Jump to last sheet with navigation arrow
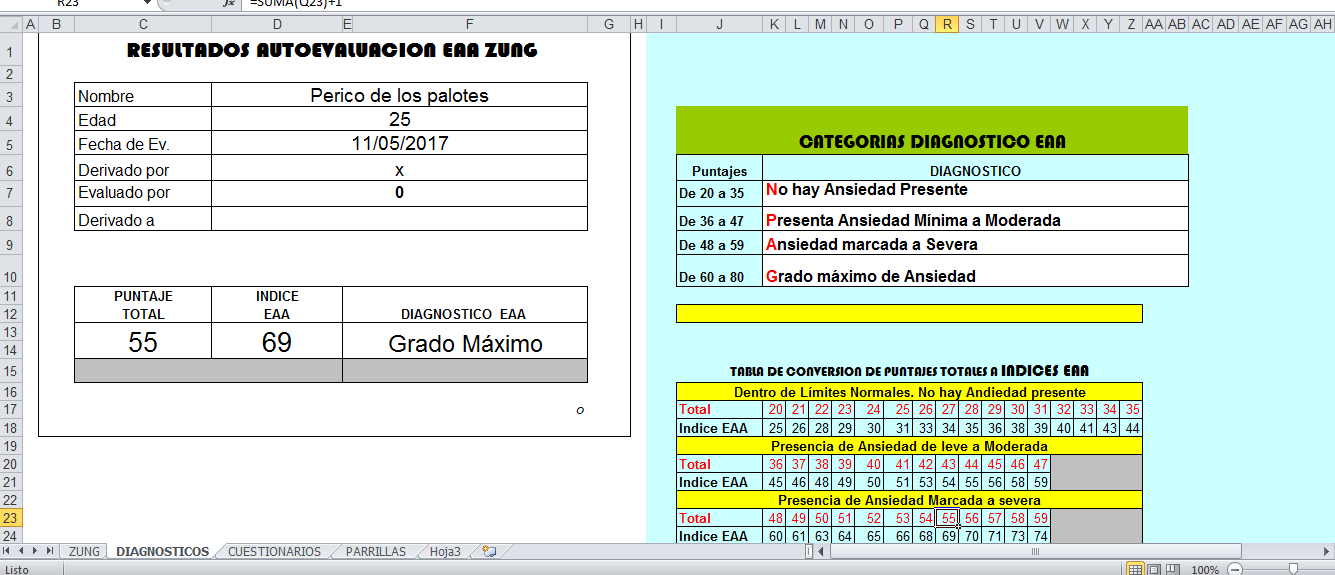 (49, 551)
